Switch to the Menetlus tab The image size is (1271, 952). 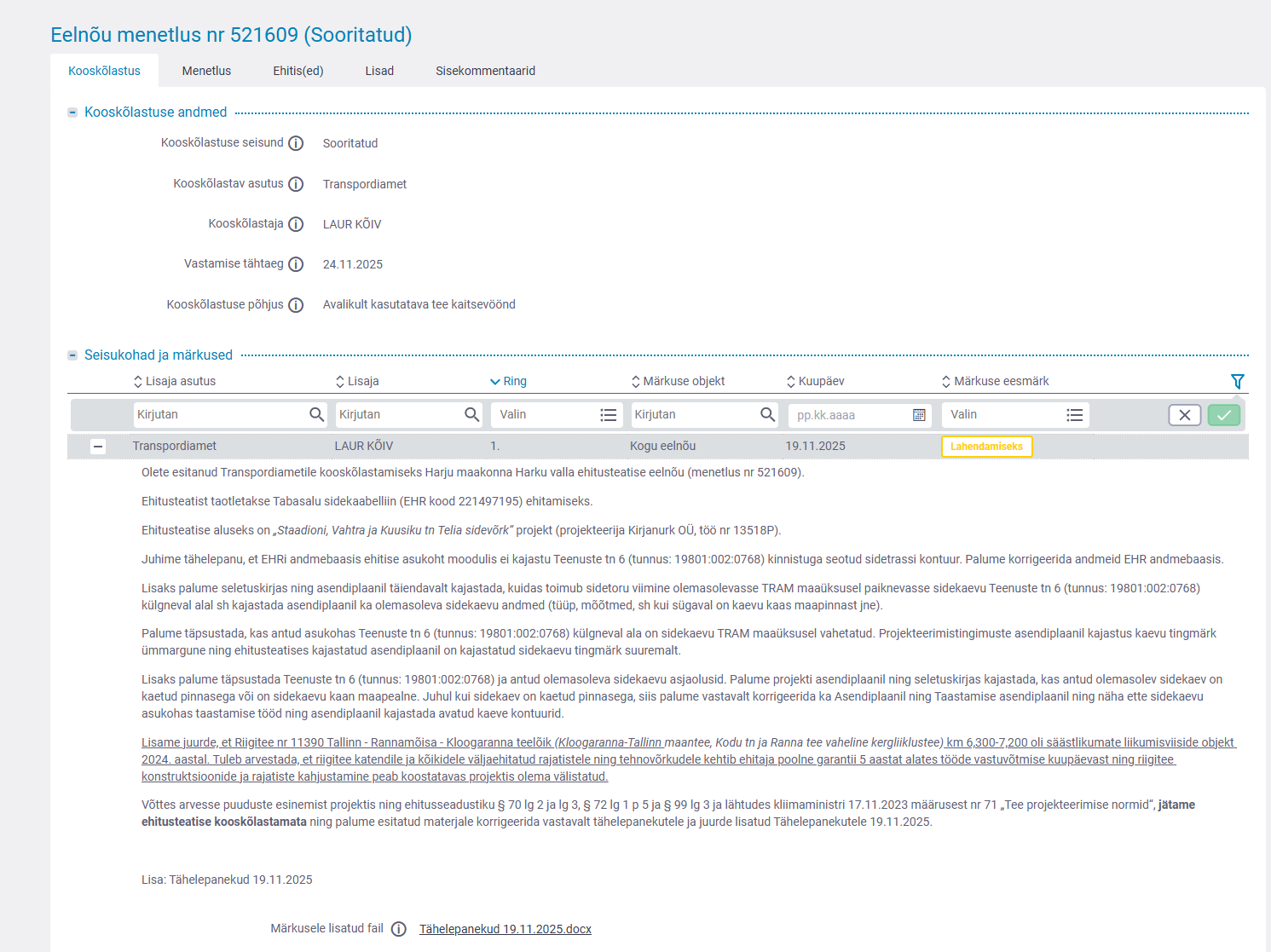206,71
